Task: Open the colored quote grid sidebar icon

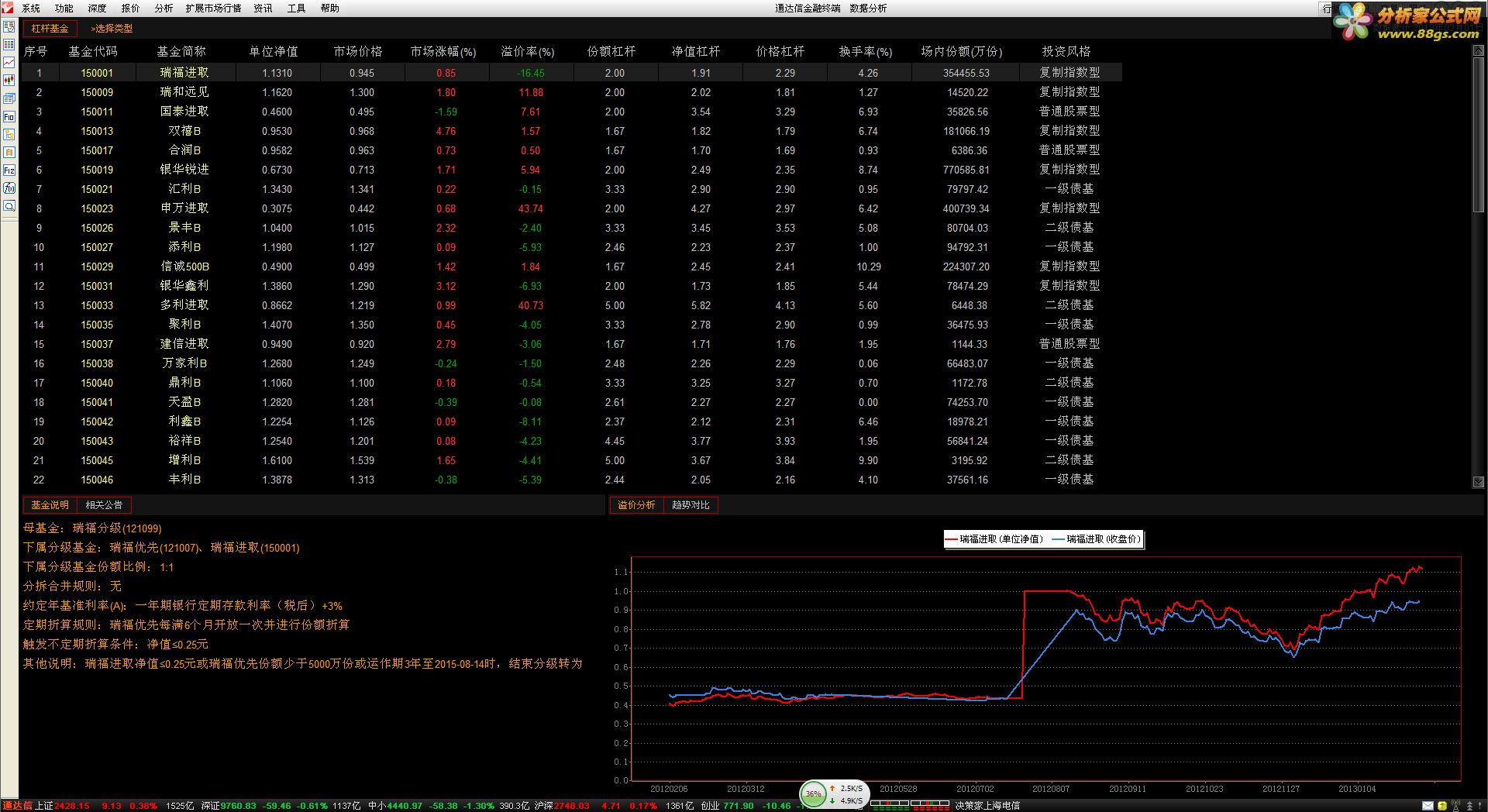Action: pos(9,45)
